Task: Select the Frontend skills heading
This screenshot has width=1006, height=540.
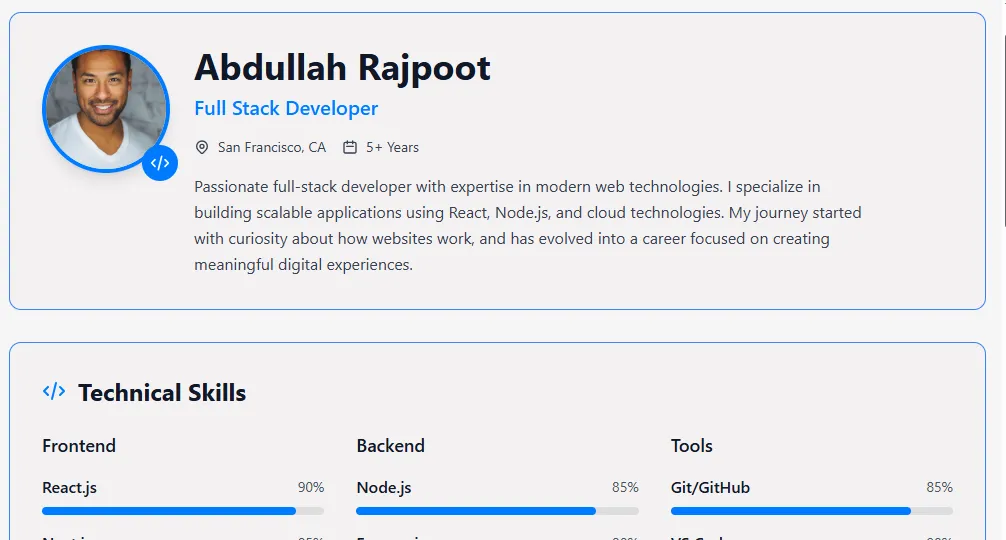Action: [79, 446]
